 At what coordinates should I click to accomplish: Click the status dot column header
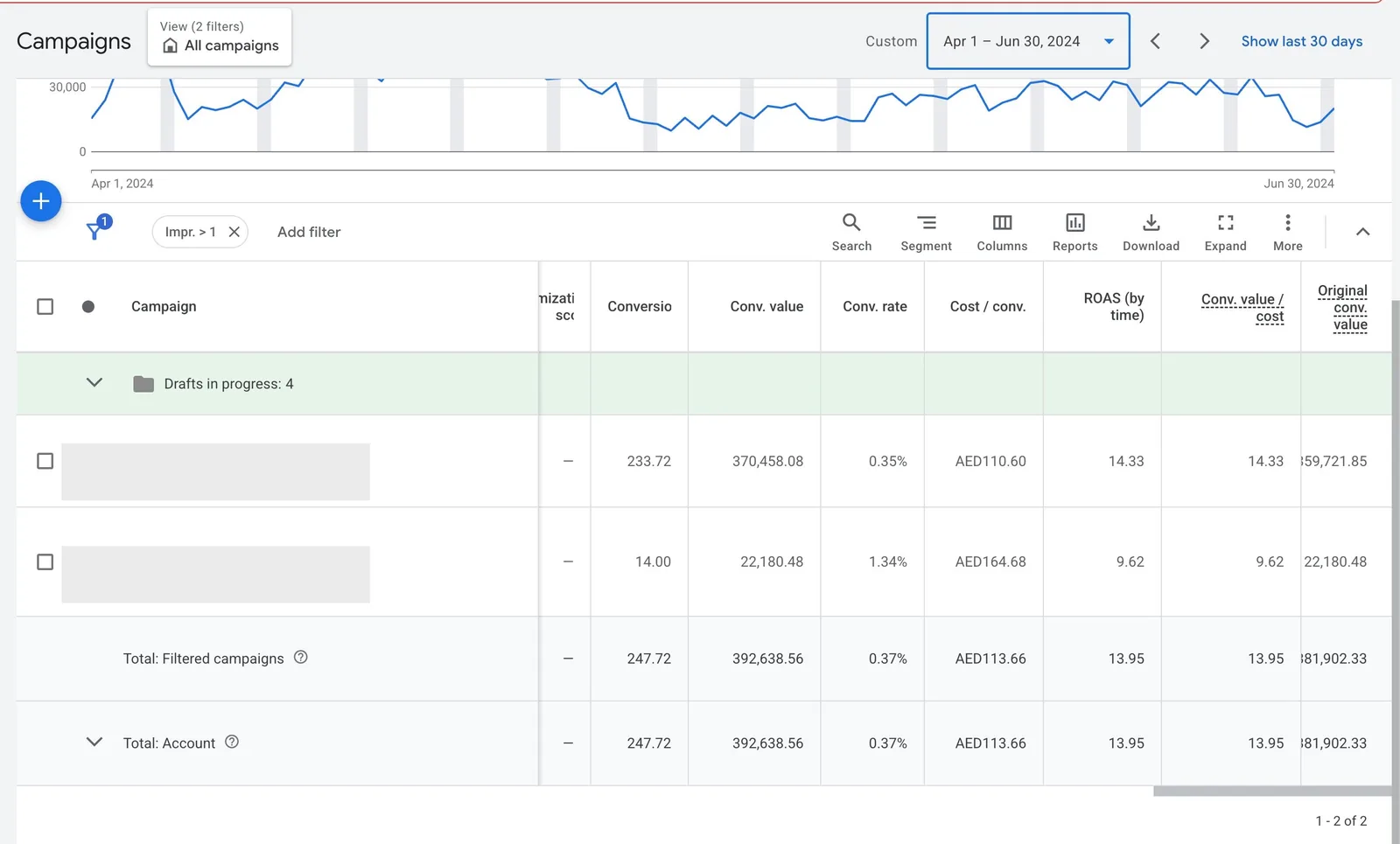click(x=87, y=306)
